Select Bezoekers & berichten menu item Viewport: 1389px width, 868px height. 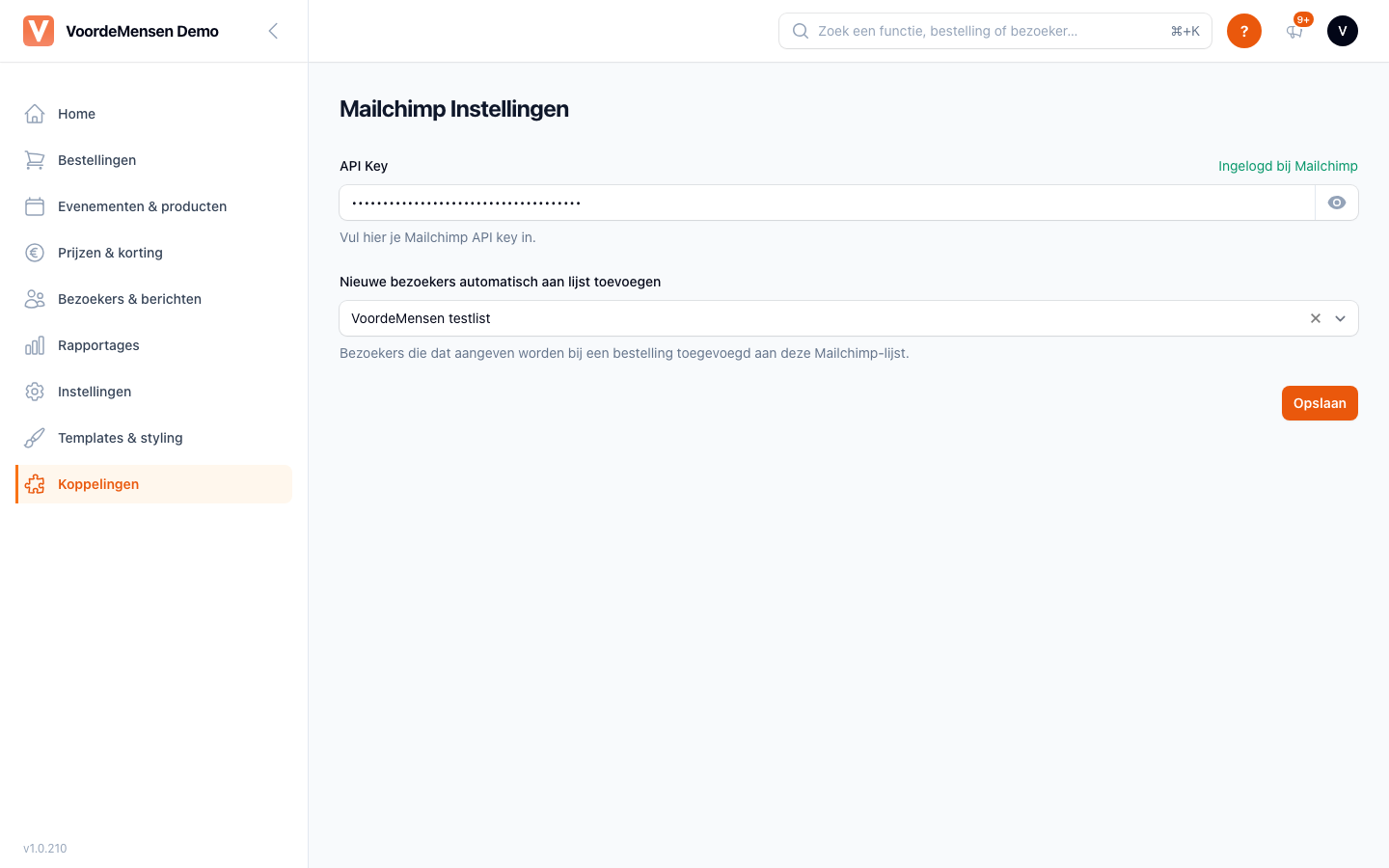pyautogui.click(x=154, y=299)
